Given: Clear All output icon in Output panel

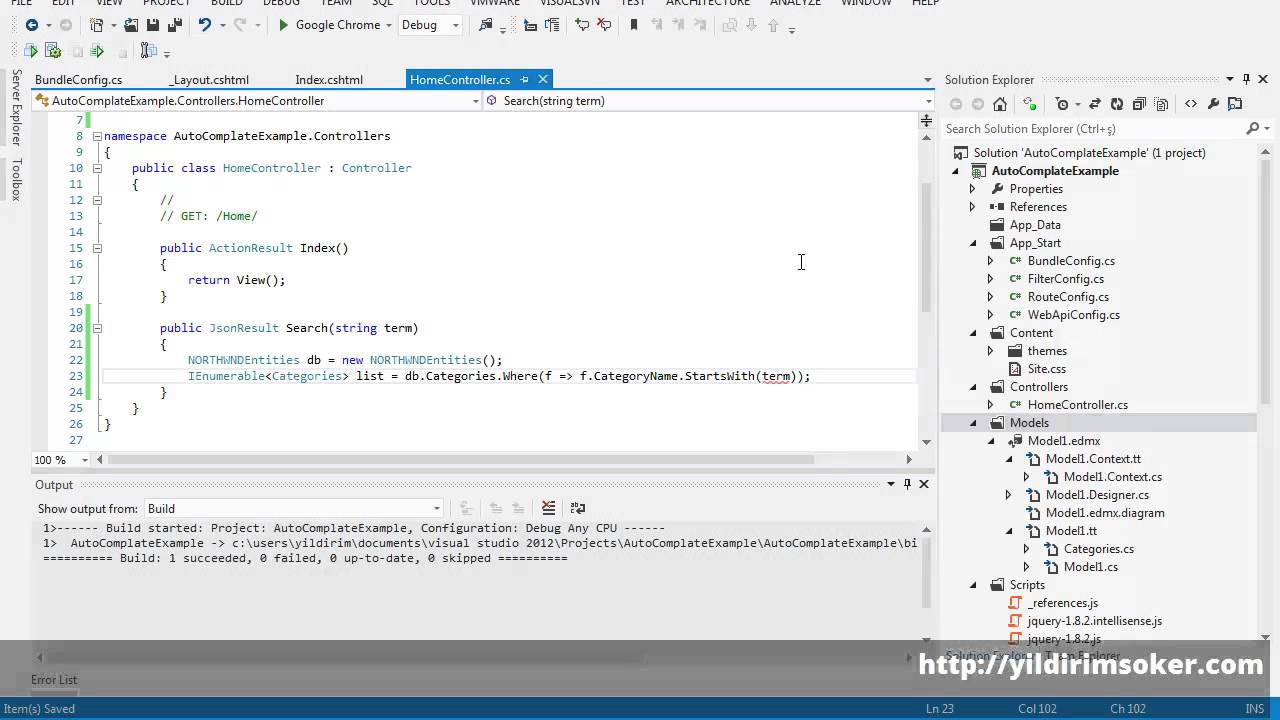Looking at the screenshot, I should (x=548, y=508).
